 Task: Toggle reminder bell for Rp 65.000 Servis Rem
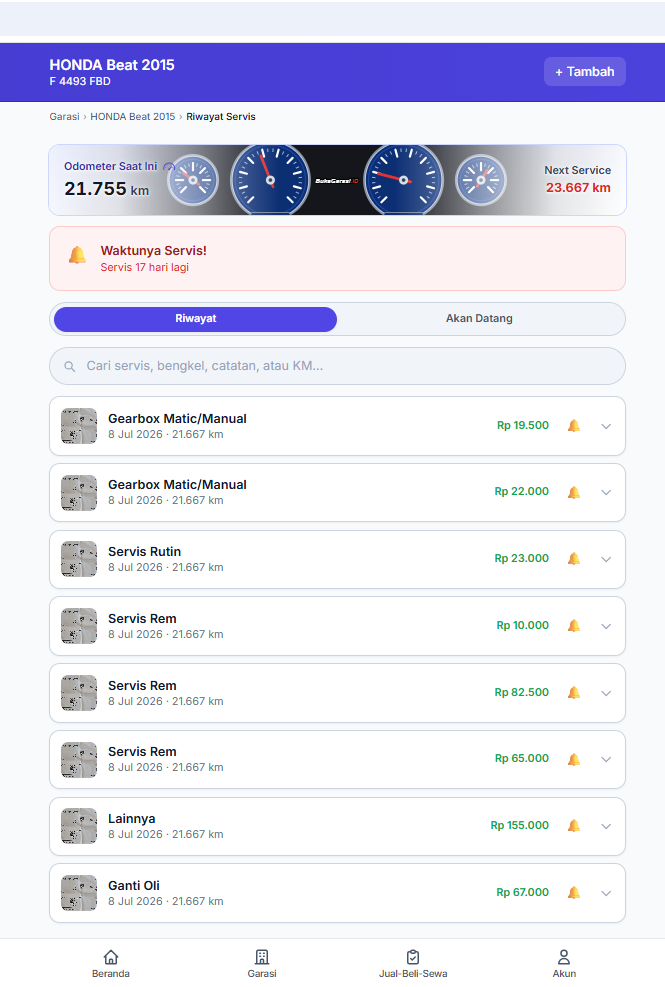click(x=574, y=759)
